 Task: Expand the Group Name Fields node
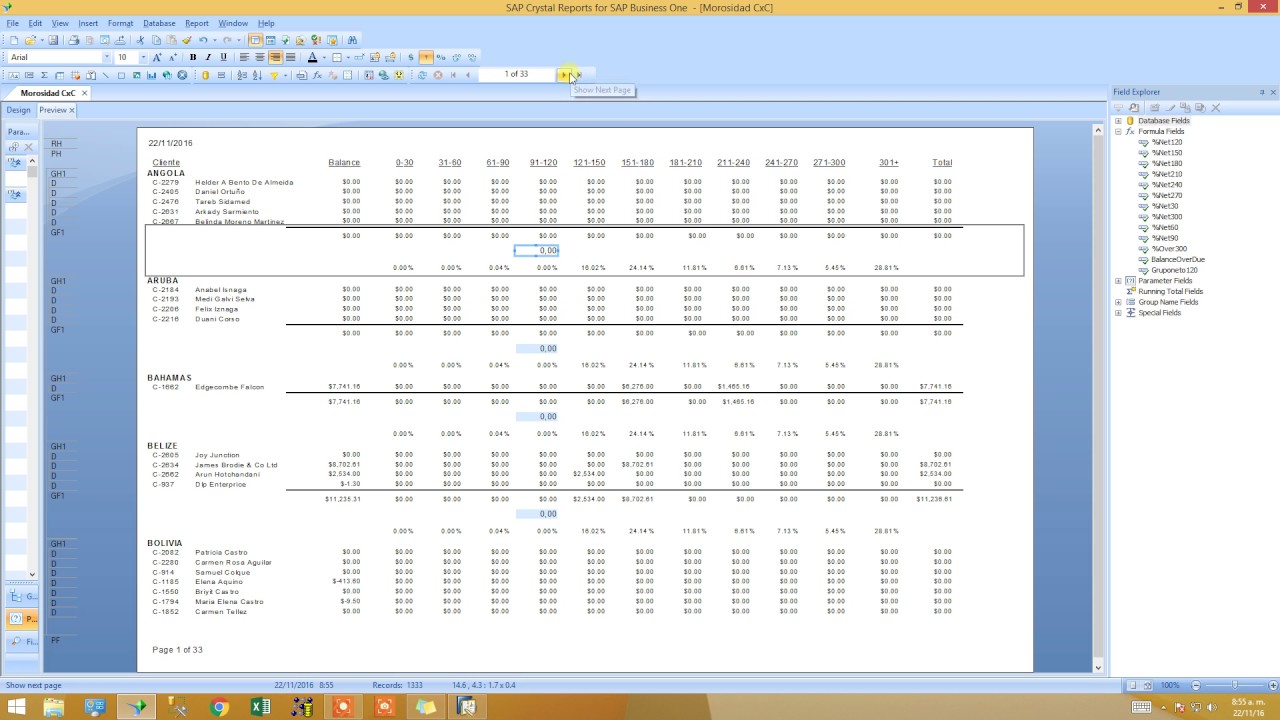(1118, 302)
